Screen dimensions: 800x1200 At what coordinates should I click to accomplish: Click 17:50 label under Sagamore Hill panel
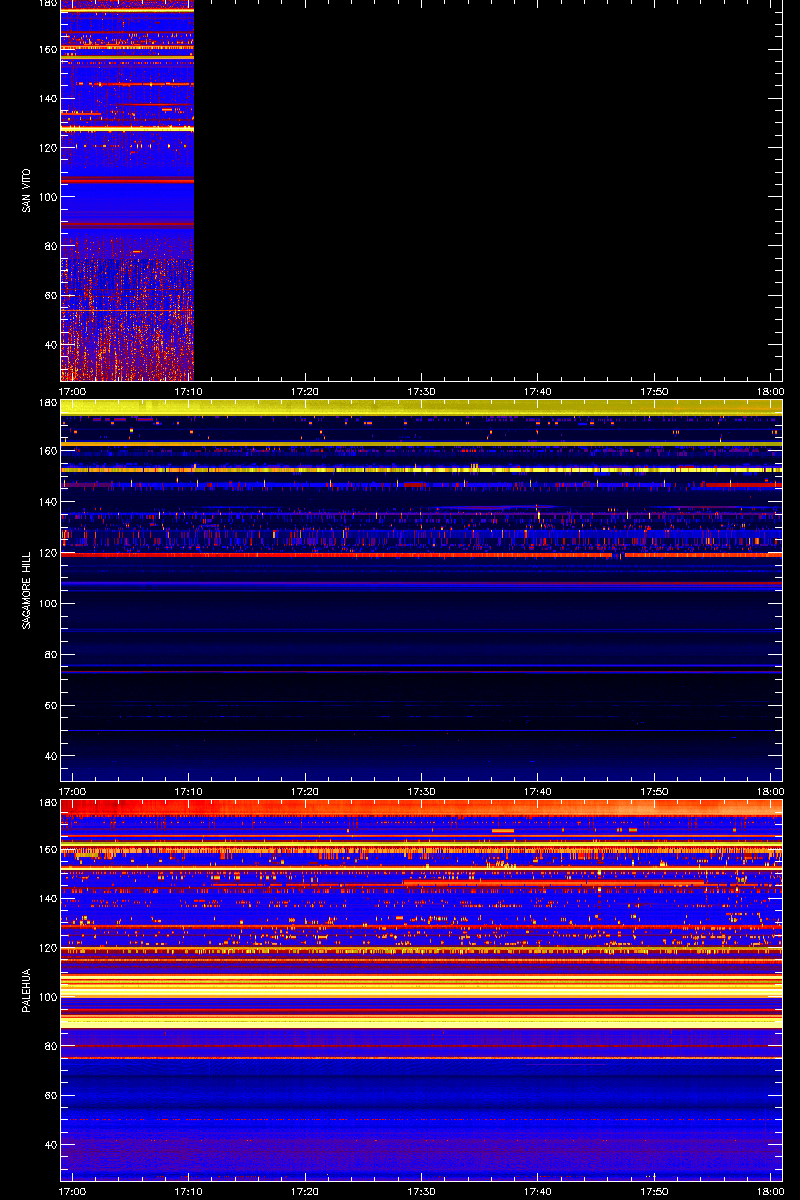pos(654,791)
